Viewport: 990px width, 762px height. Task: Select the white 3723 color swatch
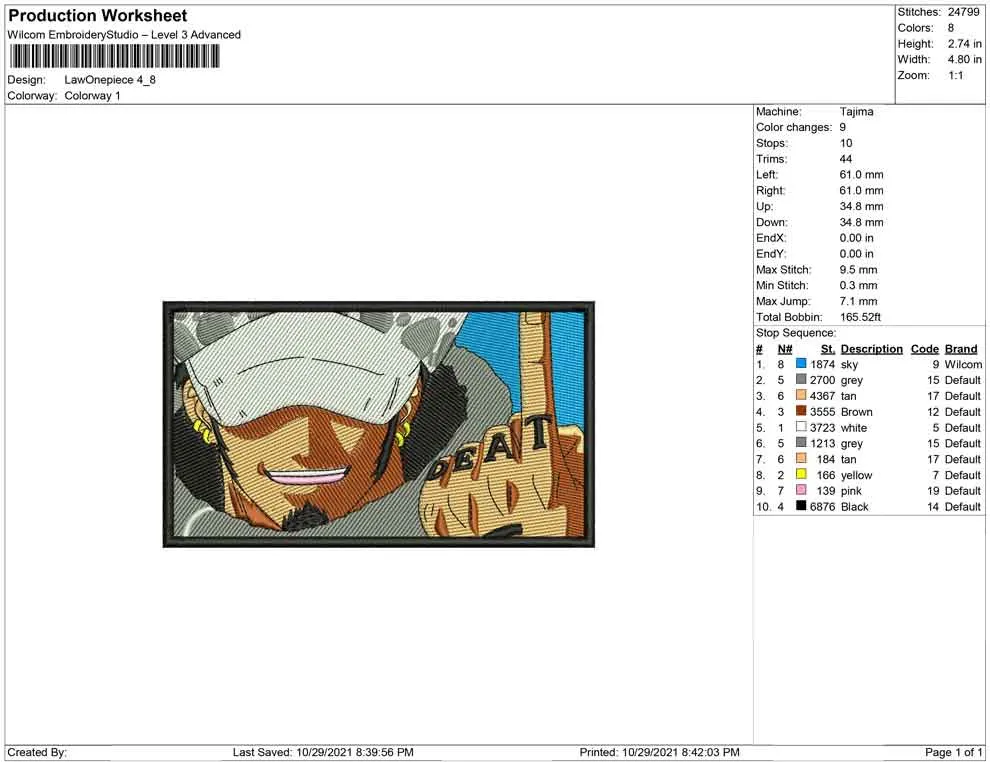801,427
